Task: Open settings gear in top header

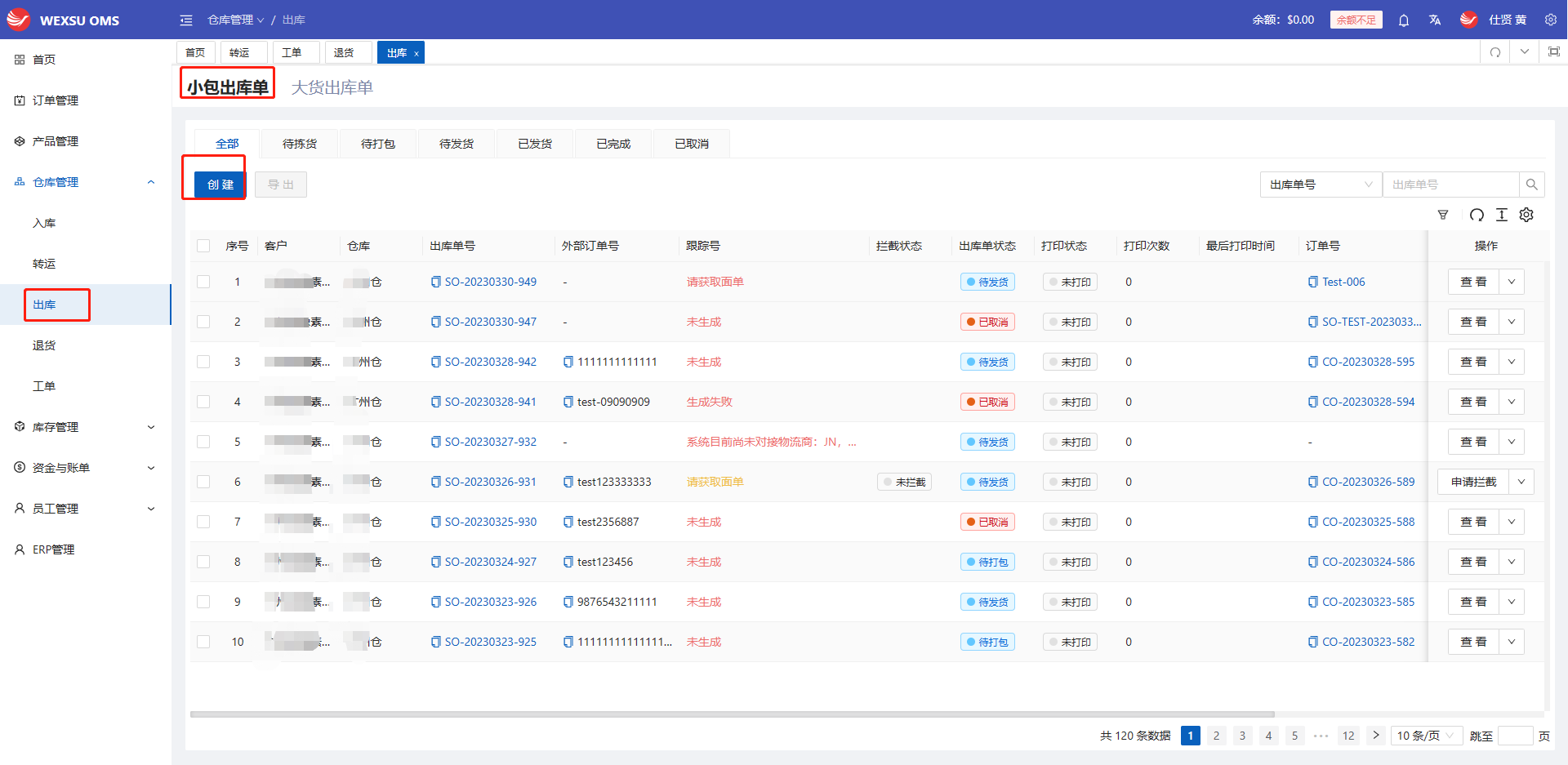Action: point(1551,20)
